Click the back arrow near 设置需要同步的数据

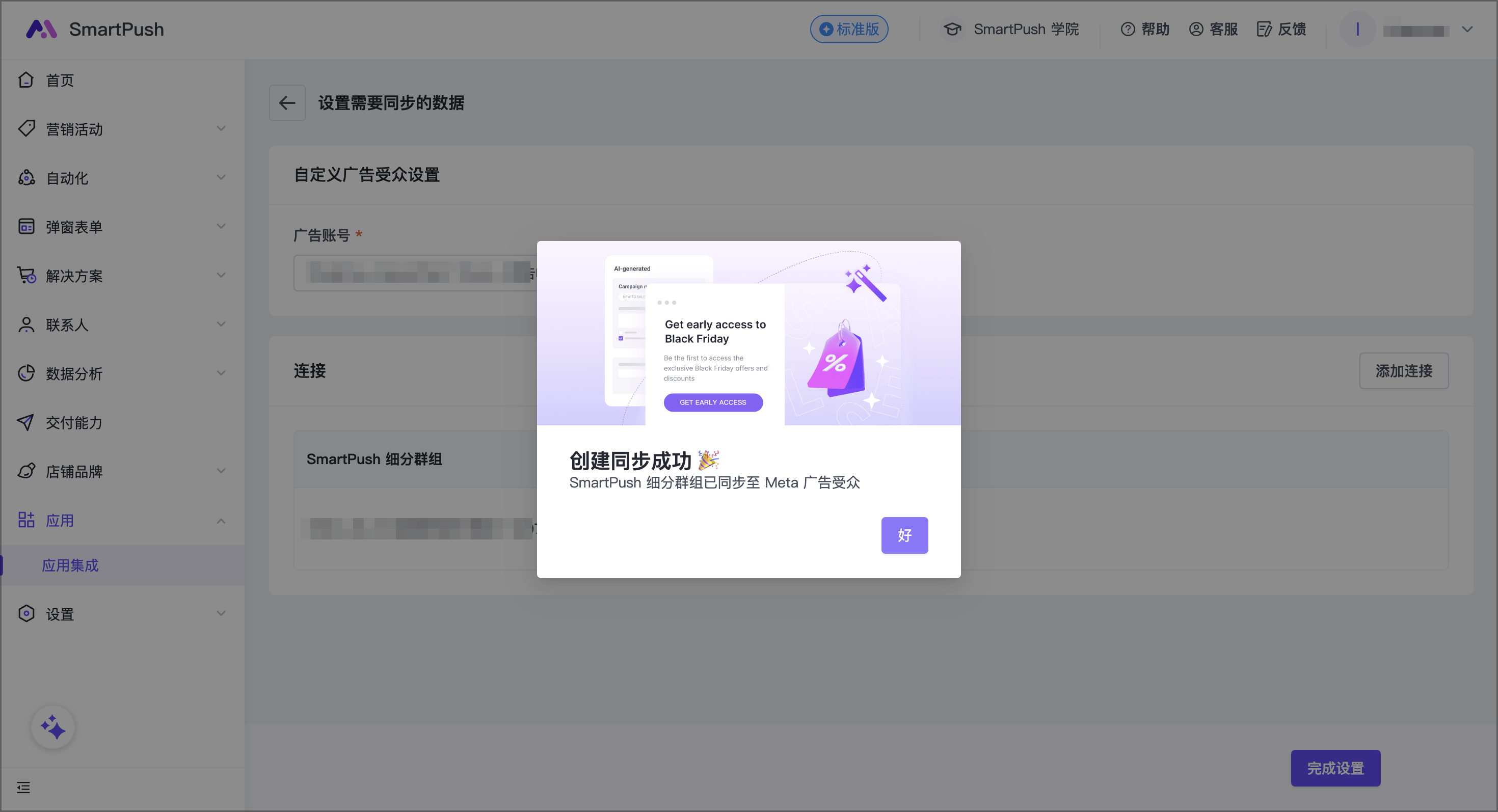287,103
